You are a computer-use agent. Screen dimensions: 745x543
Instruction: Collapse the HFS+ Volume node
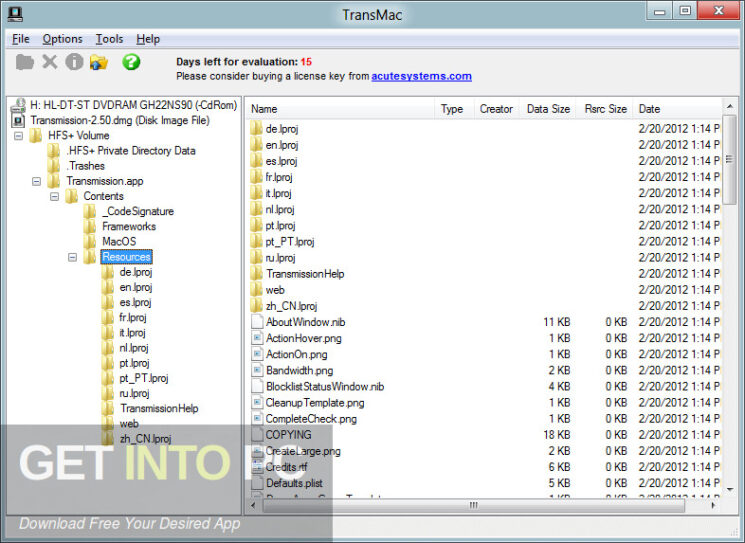pos(19,136)
